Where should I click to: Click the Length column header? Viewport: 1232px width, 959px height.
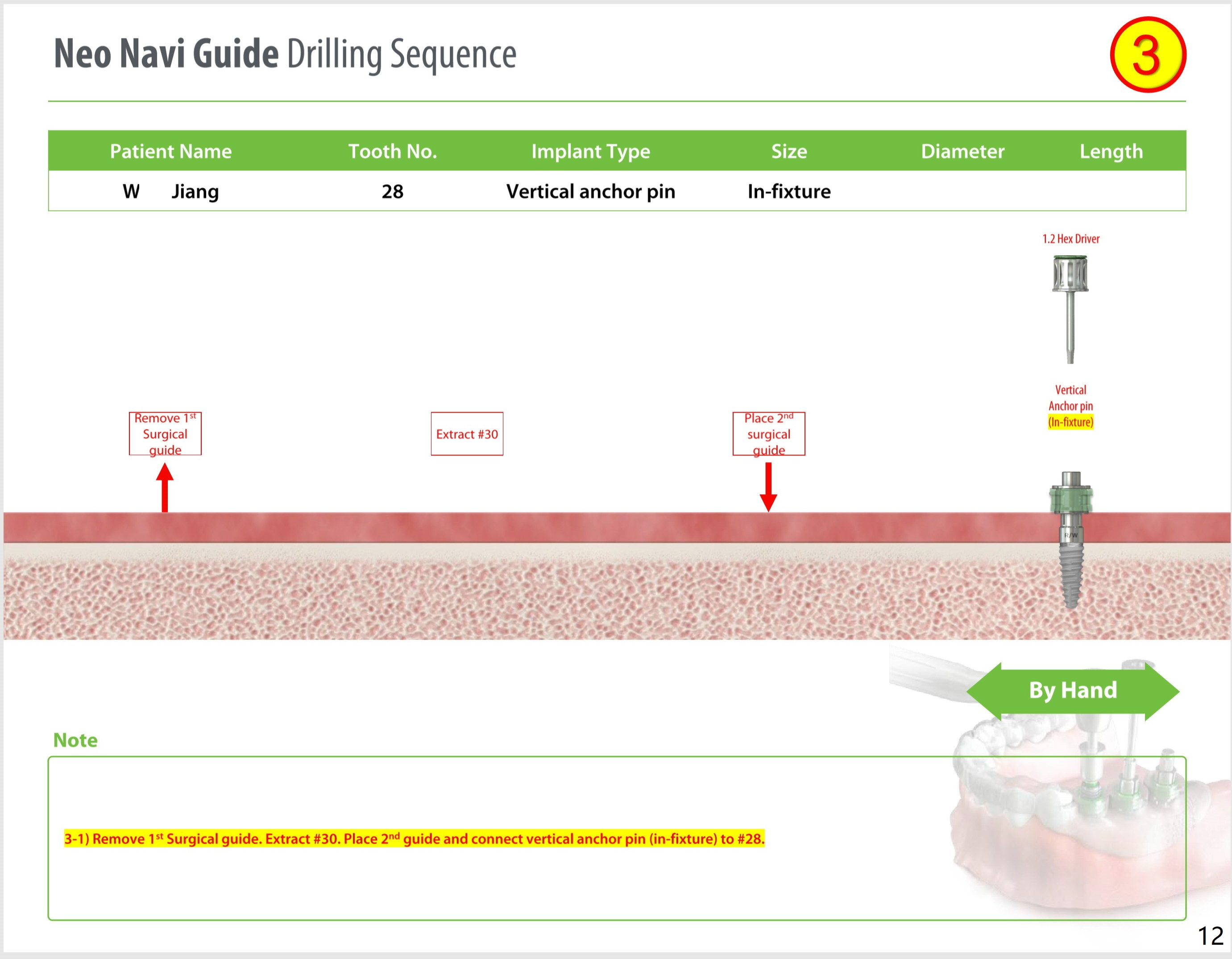tap(1111, 151)
